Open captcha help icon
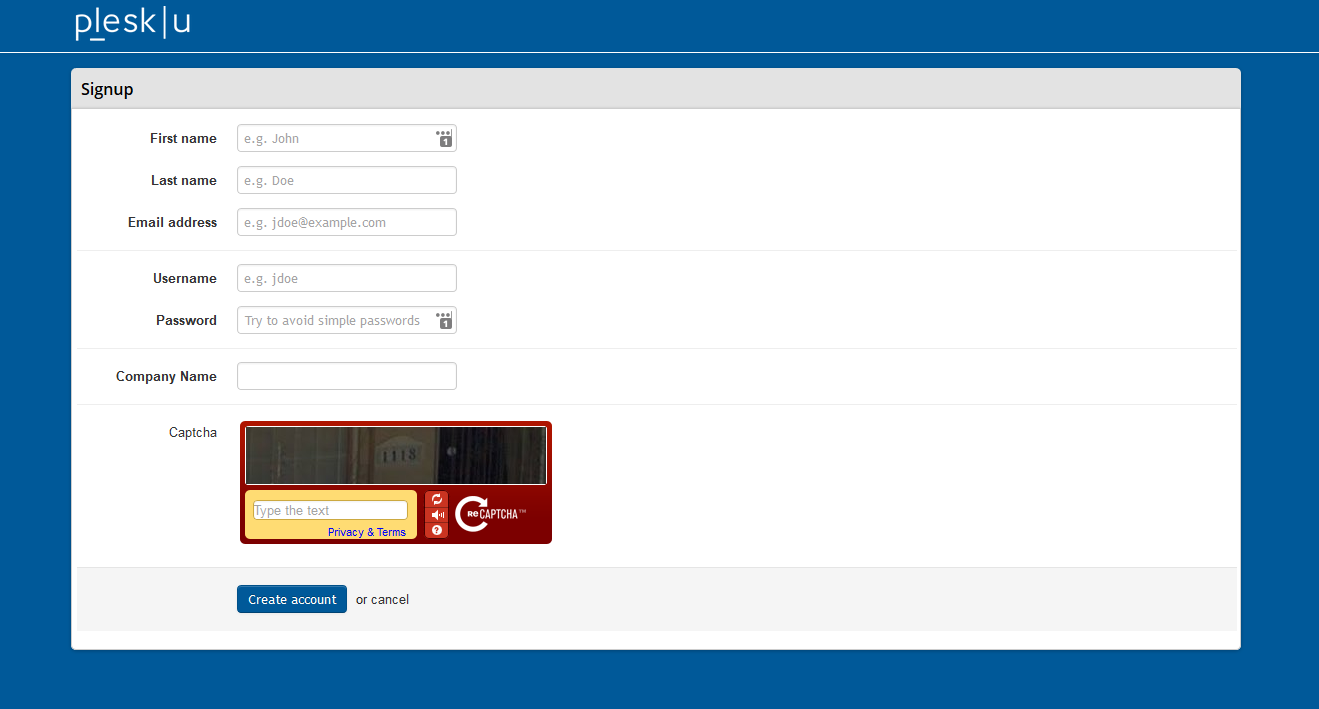The image size is (1319, 709). tap(437, 530)
